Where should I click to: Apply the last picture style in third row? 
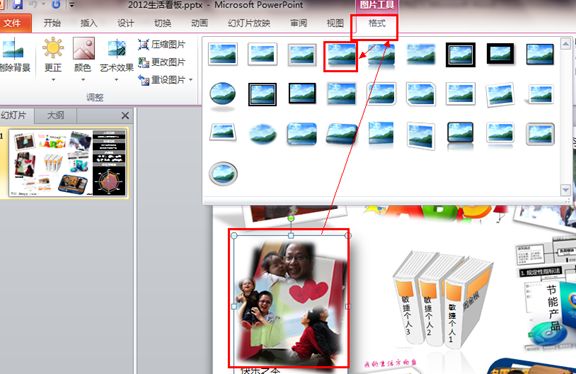540,134
